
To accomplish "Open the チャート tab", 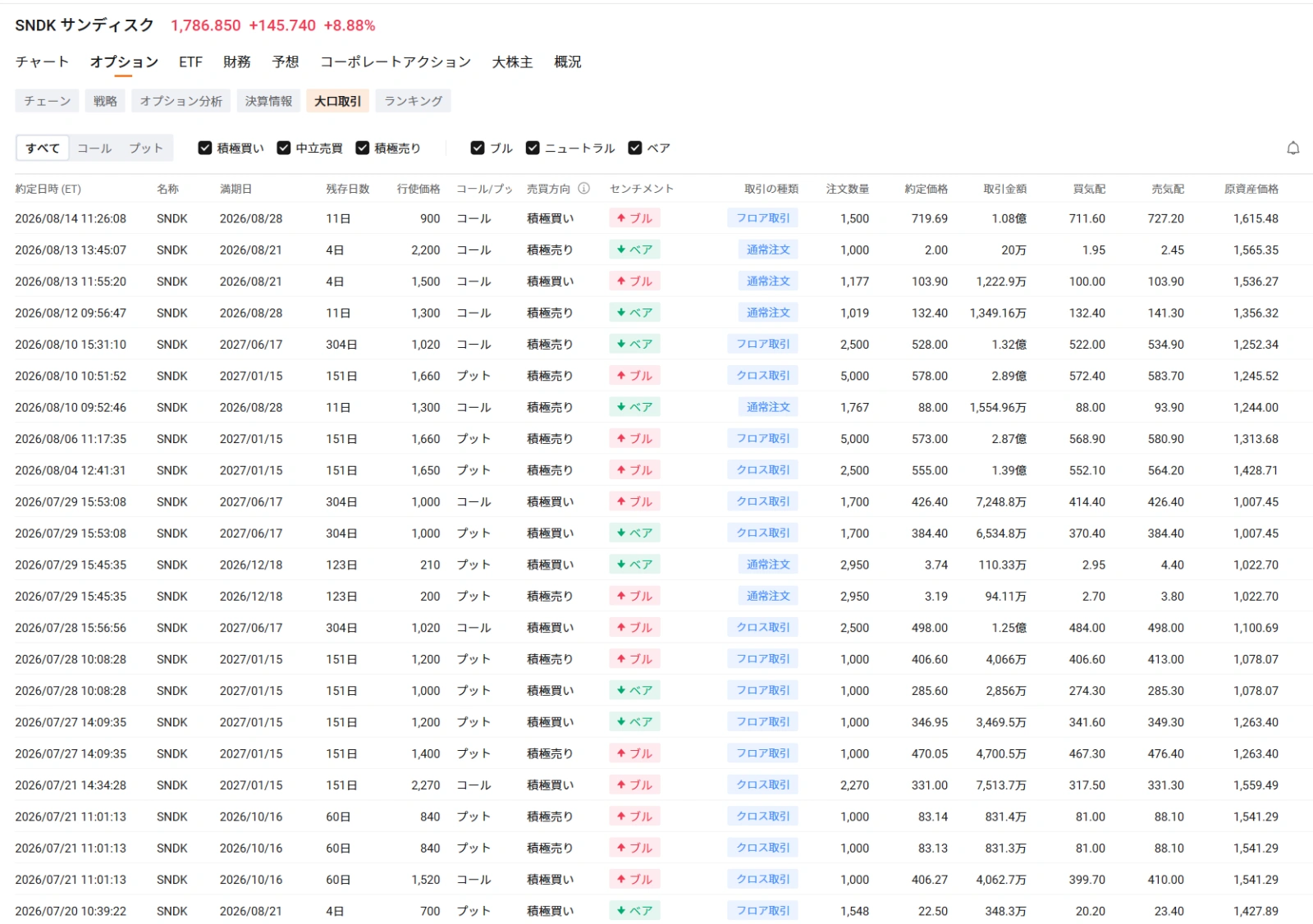I will click(42, 62).
